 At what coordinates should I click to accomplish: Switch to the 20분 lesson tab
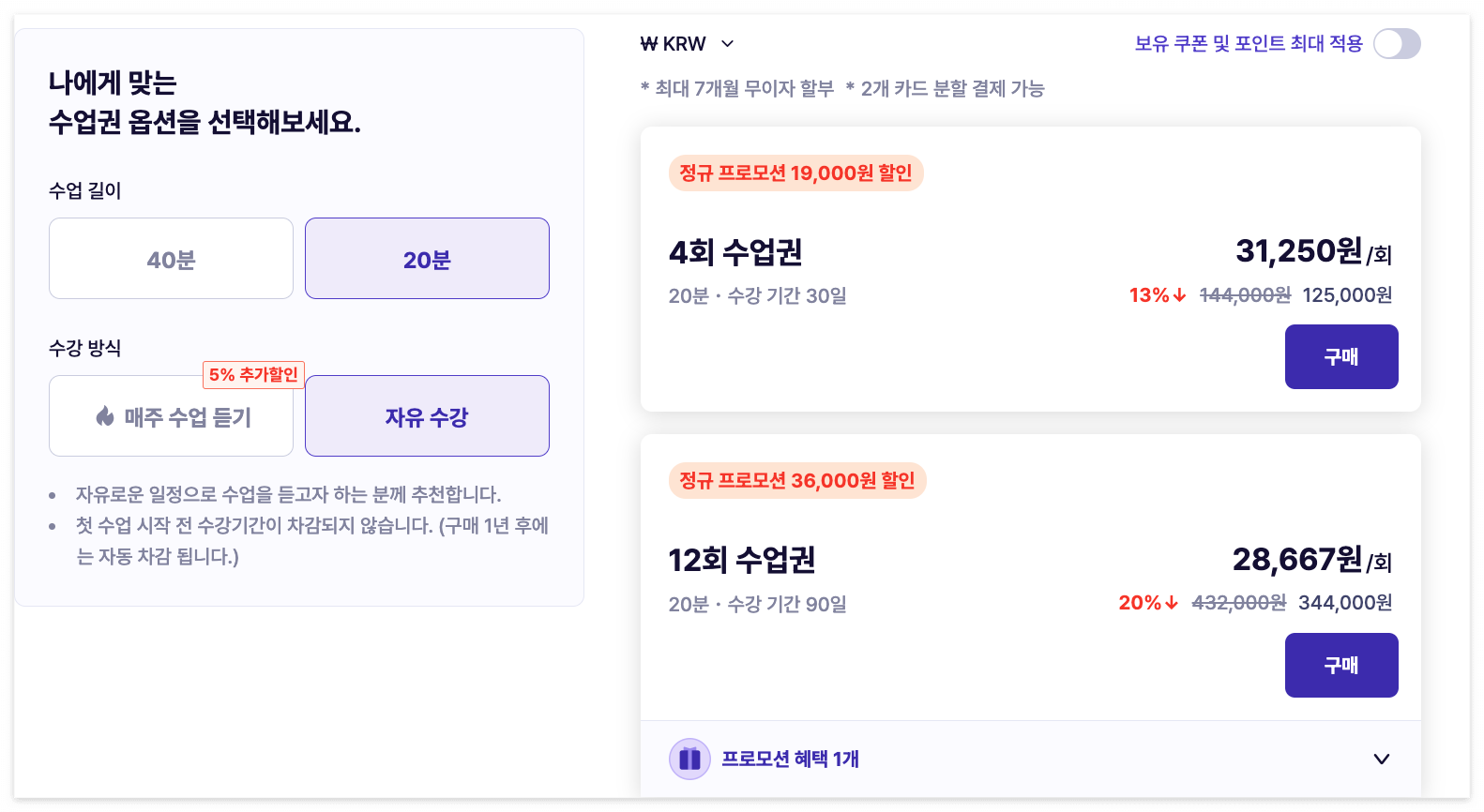(x=427, y=258)
